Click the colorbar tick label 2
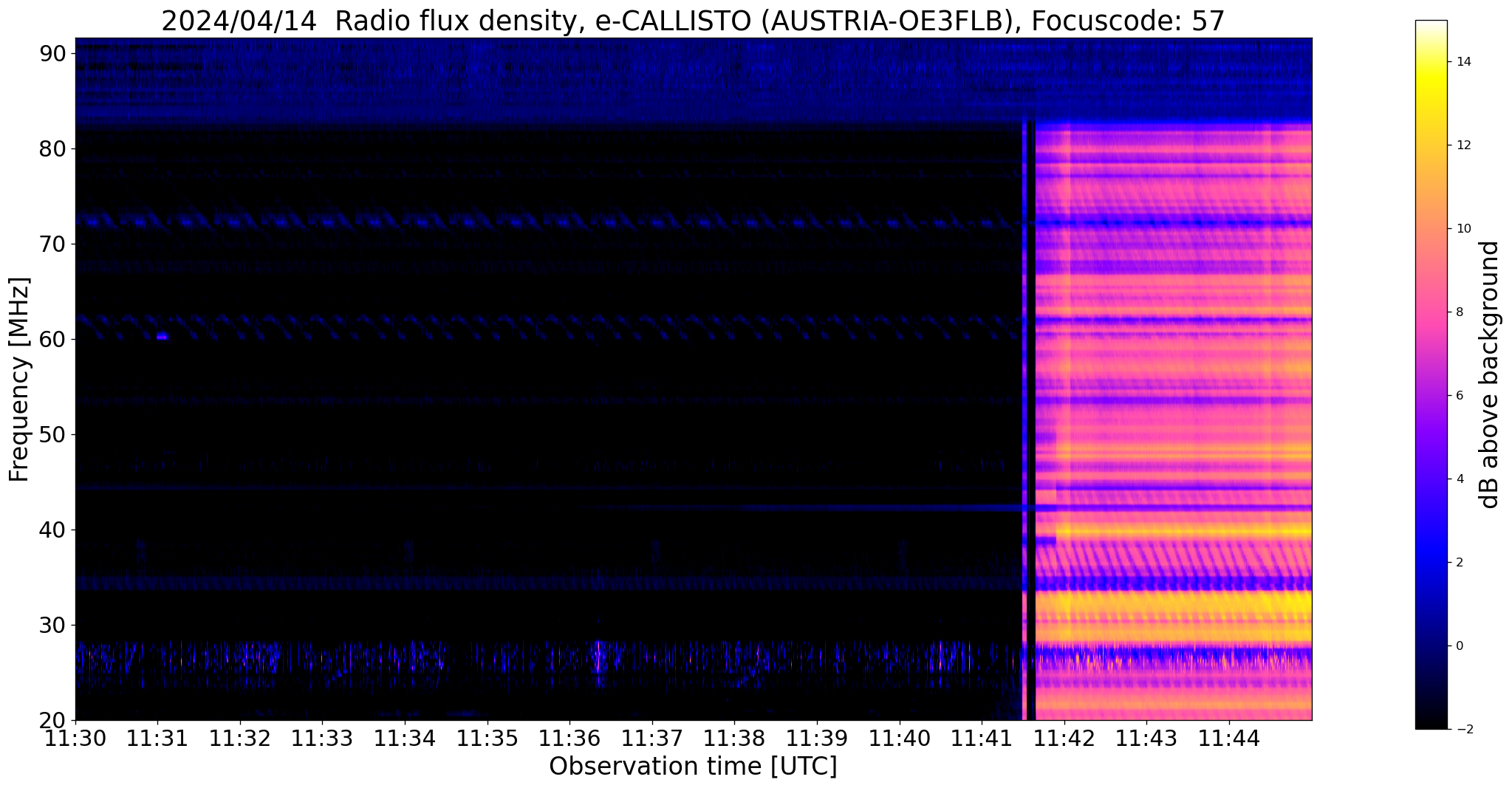This screenshot has height=788, width=1512. point(1459,563)
